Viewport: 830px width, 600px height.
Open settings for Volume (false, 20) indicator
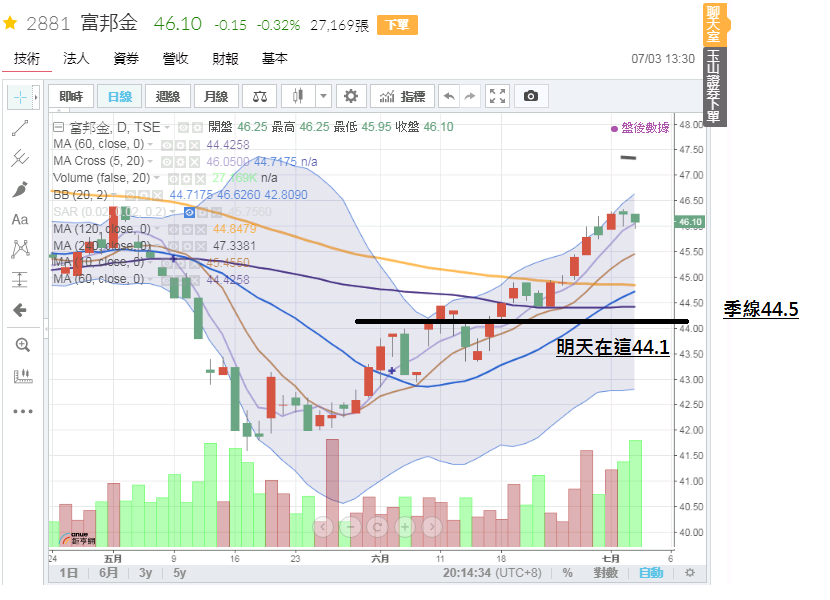pos(187,178)
